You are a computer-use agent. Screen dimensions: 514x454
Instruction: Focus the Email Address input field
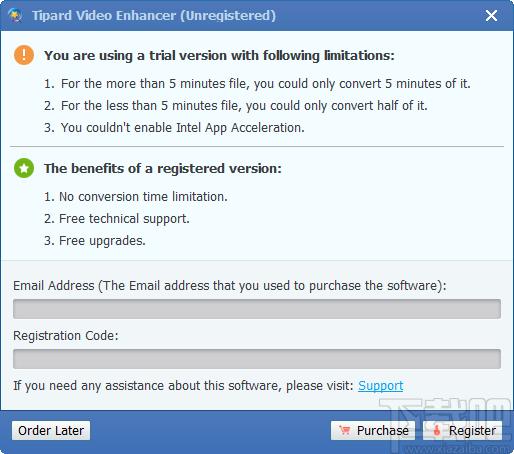pos(257,309)
